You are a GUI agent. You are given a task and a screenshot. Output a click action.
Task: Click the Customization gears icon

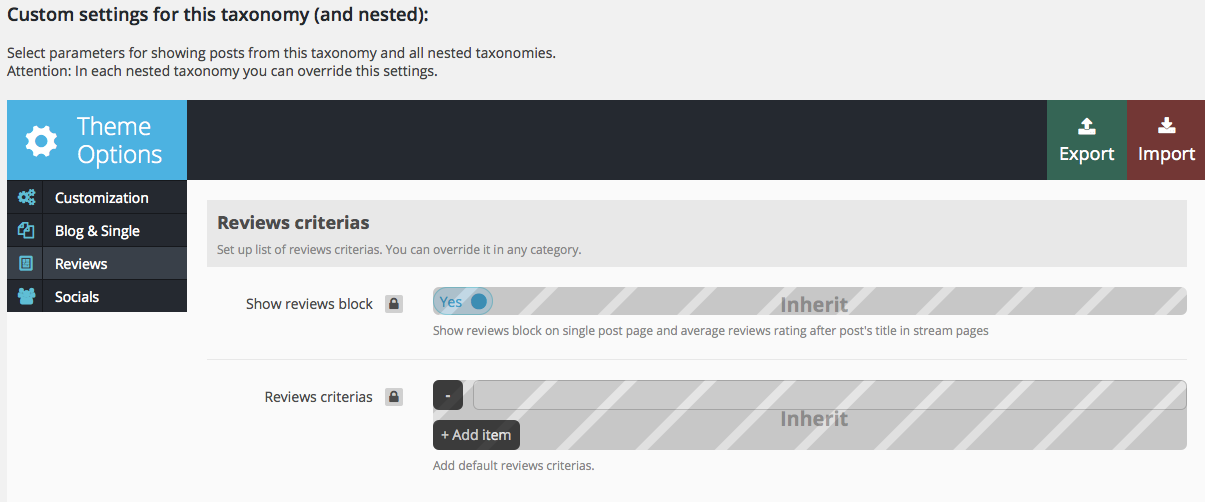click(x=27, y=198)
